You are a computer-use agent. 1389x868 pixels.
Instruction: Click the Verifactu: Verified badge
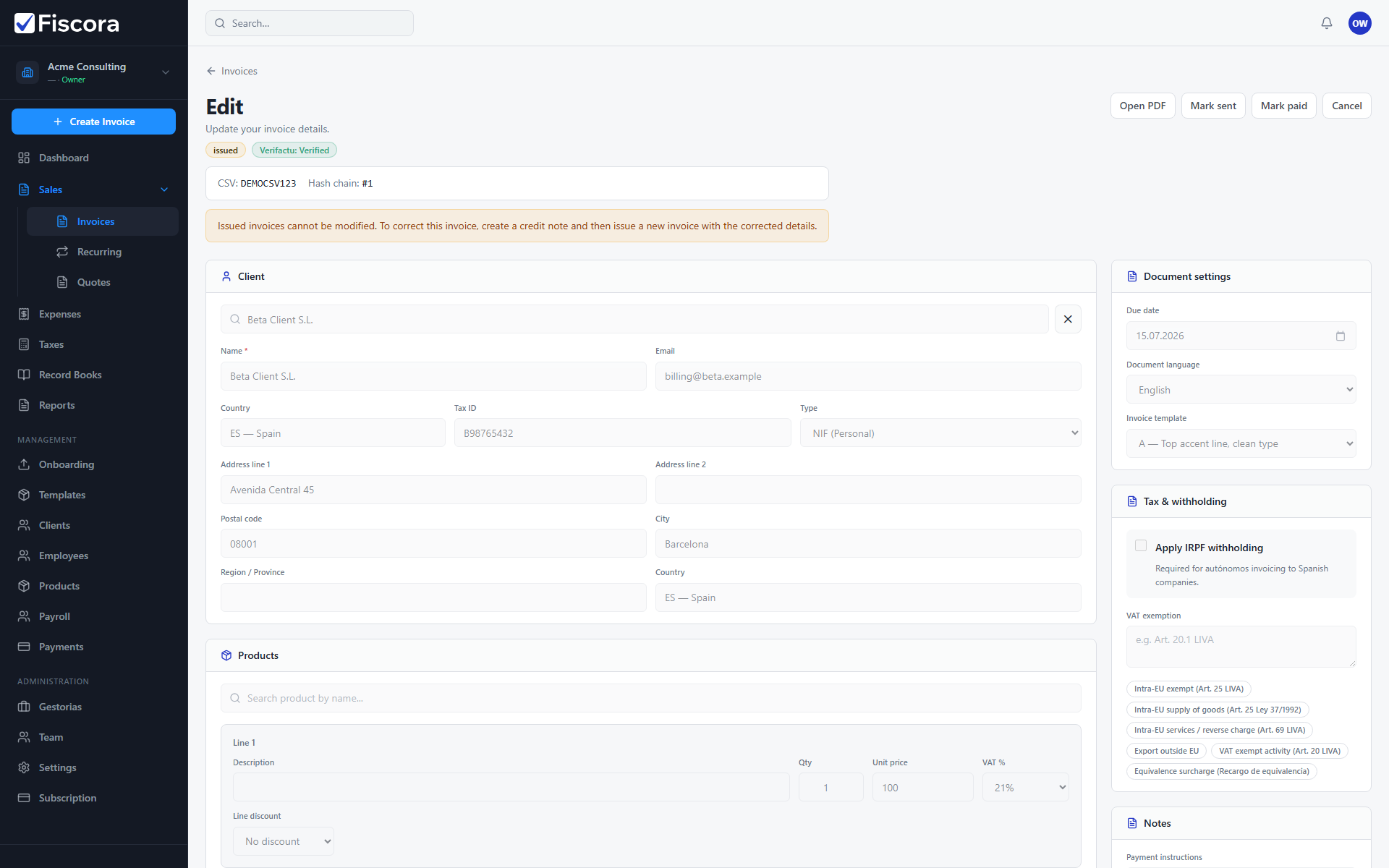(294, 150)
